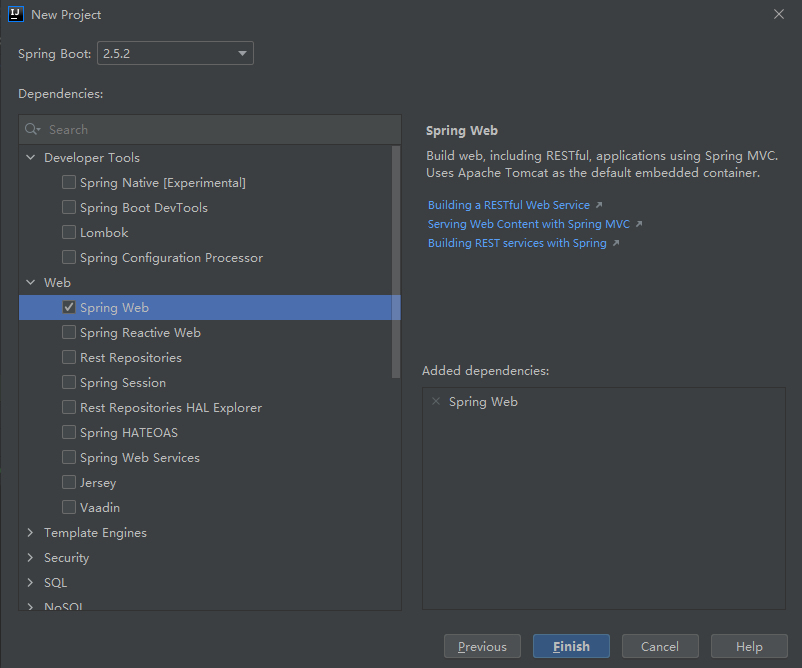This screenshot has height=668, width=802.
Task: Remove Spring Web from added dependencies
Action: 435,401
